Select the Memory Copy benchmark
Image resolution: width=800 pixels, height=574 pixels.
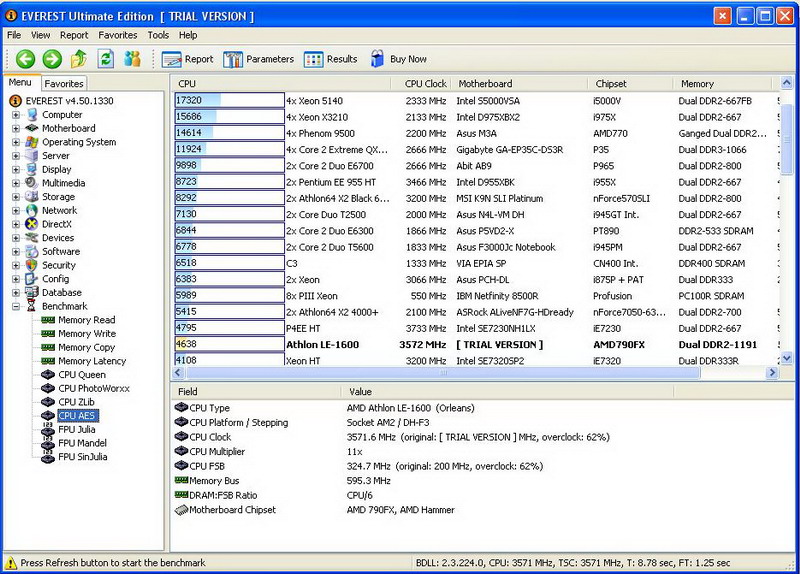click(x=86, y=347)
